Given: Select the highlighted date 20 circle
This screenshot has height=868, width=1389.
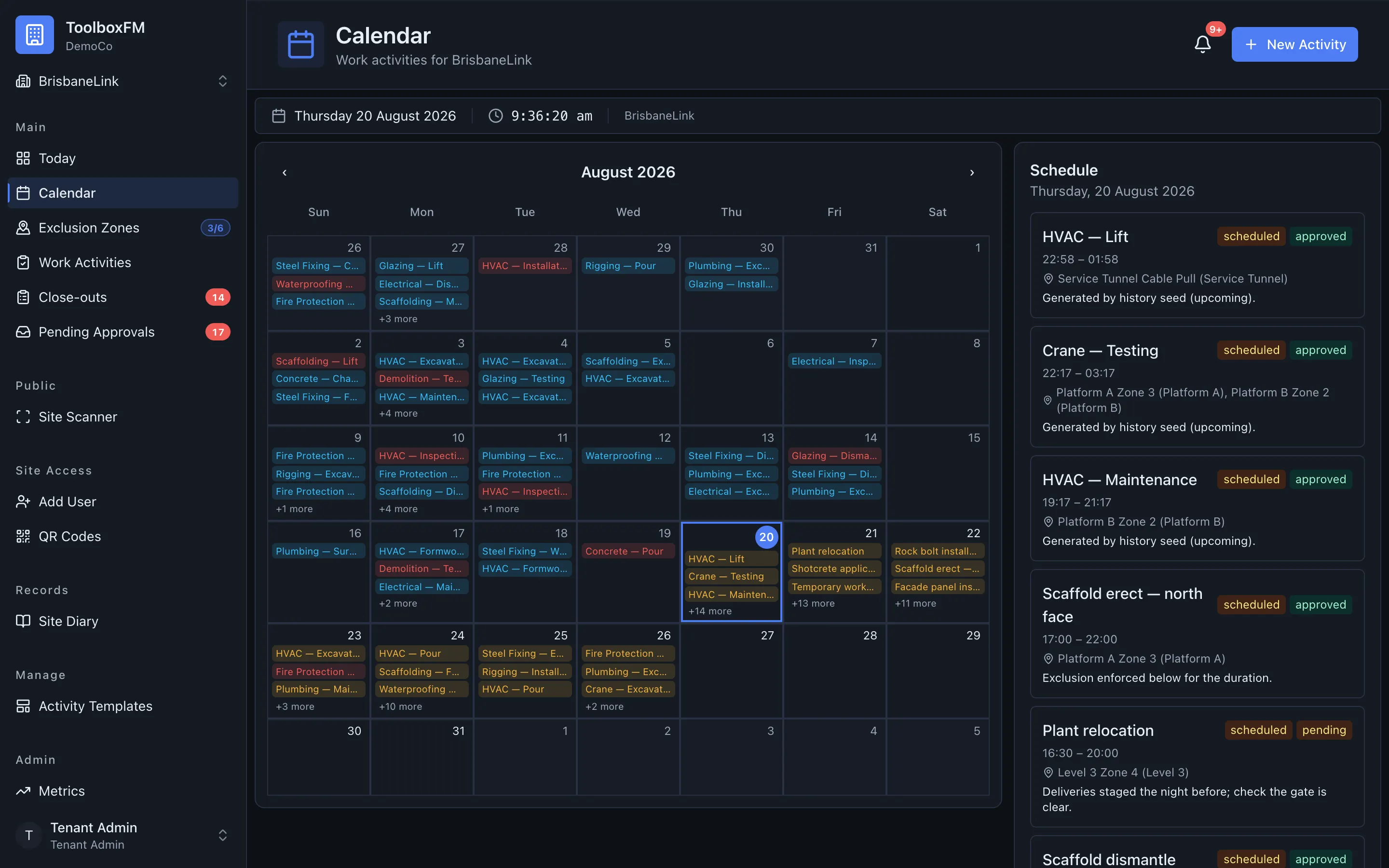Looking at the screenshot, I should [x=766, y=537].
